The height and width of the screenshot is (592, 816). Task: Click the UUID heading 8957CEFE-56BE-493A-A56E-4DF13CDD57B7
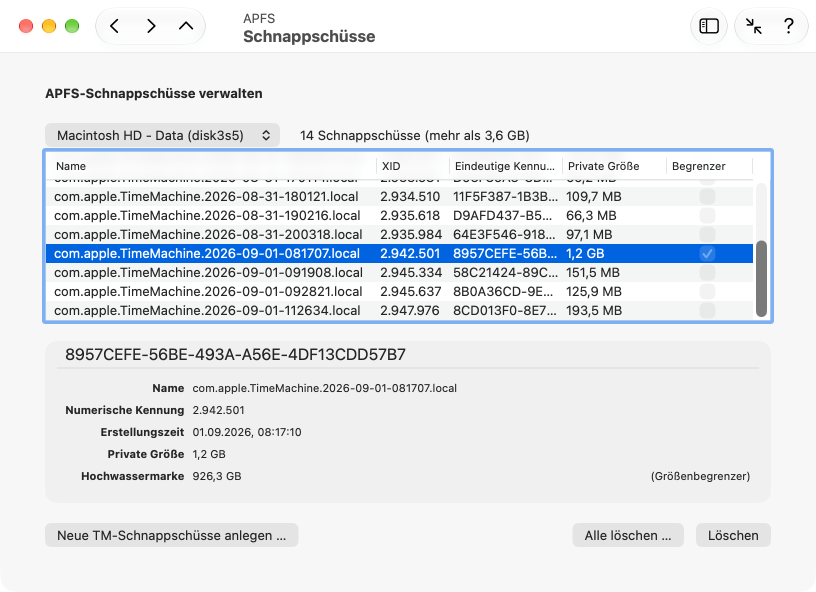[x=235, y=355]
